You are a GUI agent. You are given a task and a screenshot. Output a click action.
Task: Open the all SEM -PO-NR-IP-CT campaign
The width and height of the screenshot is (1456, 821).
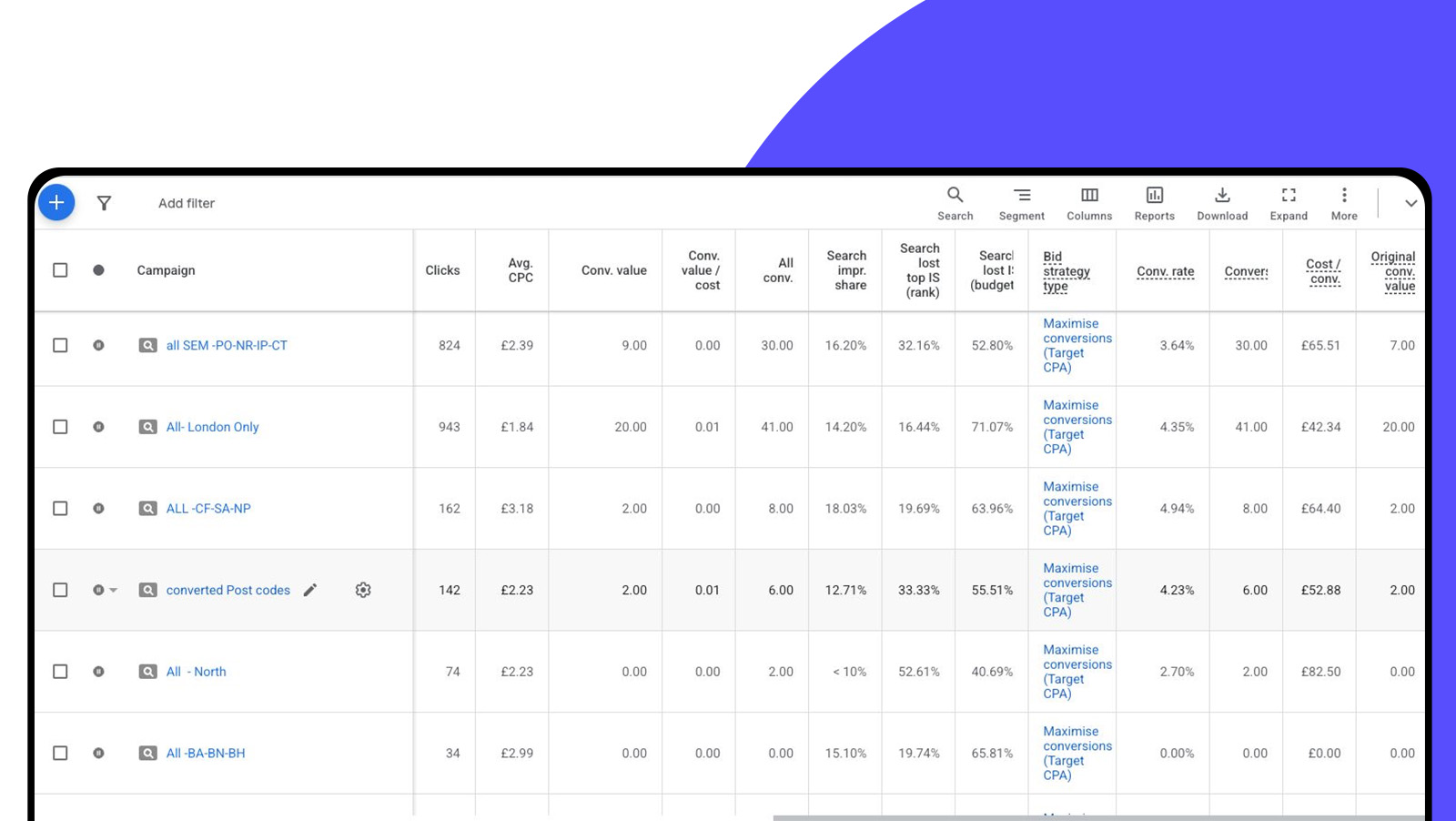click(227, 346)
